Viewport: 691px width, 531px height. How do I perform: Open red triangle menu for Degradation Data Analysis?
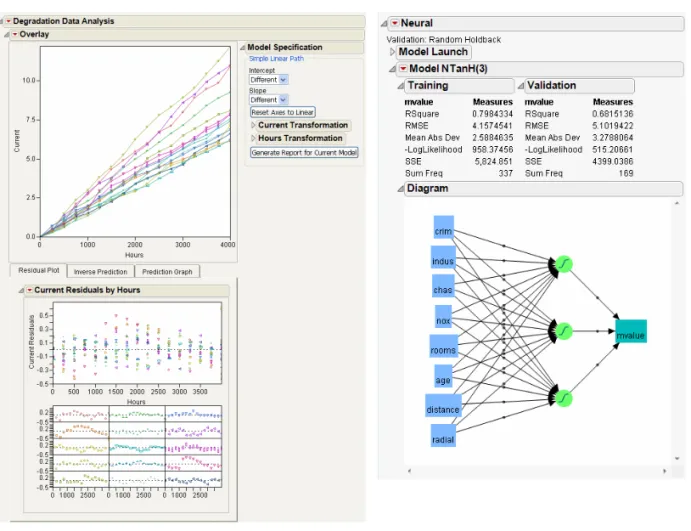[x=8, y=21]
